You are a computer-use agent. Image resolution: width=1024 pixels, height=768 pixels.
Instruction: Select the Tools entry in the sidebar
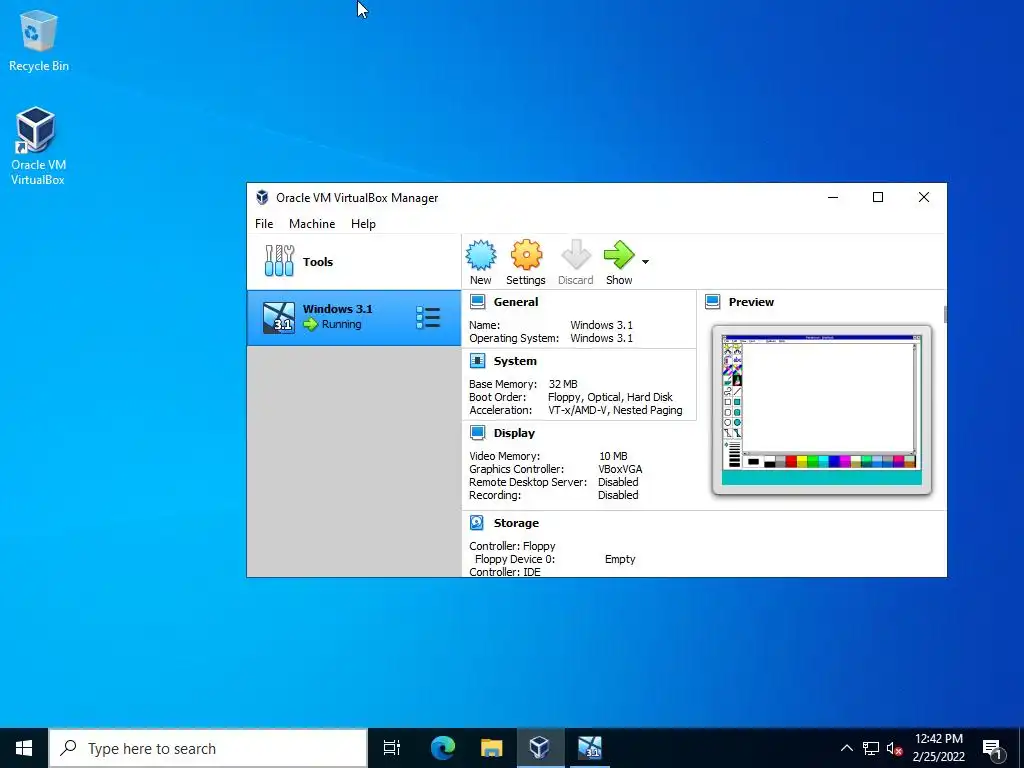(354, 262)
